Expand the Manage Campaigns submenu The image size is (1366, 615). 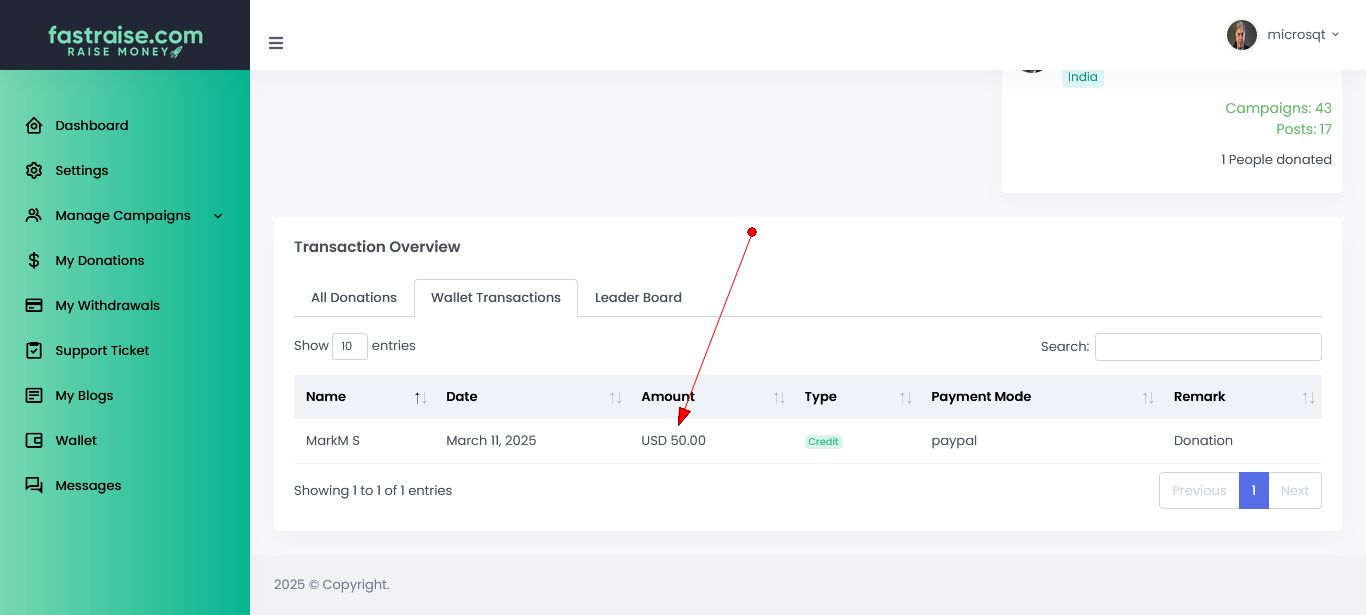[x=218, y=216]
